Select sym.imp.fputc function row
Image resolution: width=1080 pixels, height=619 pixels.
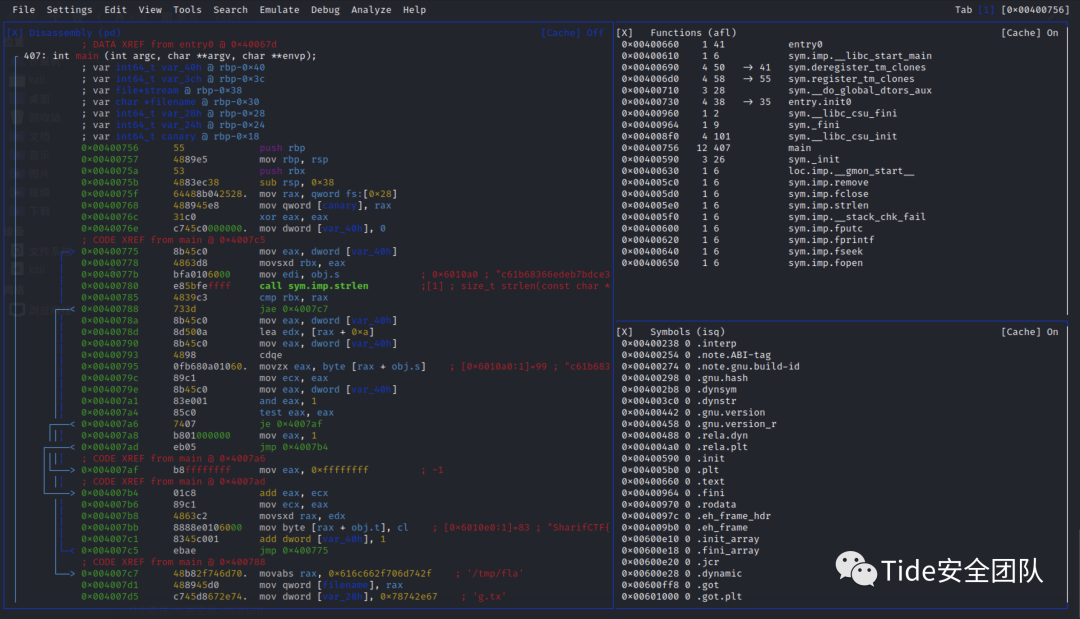click(742, 228)
